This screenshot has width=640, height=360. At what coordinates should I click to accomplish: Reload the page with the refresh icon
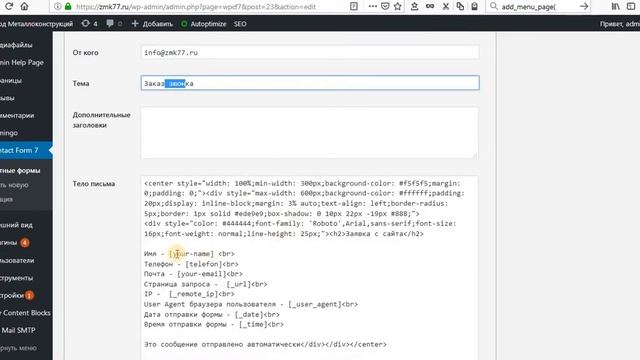9,6
